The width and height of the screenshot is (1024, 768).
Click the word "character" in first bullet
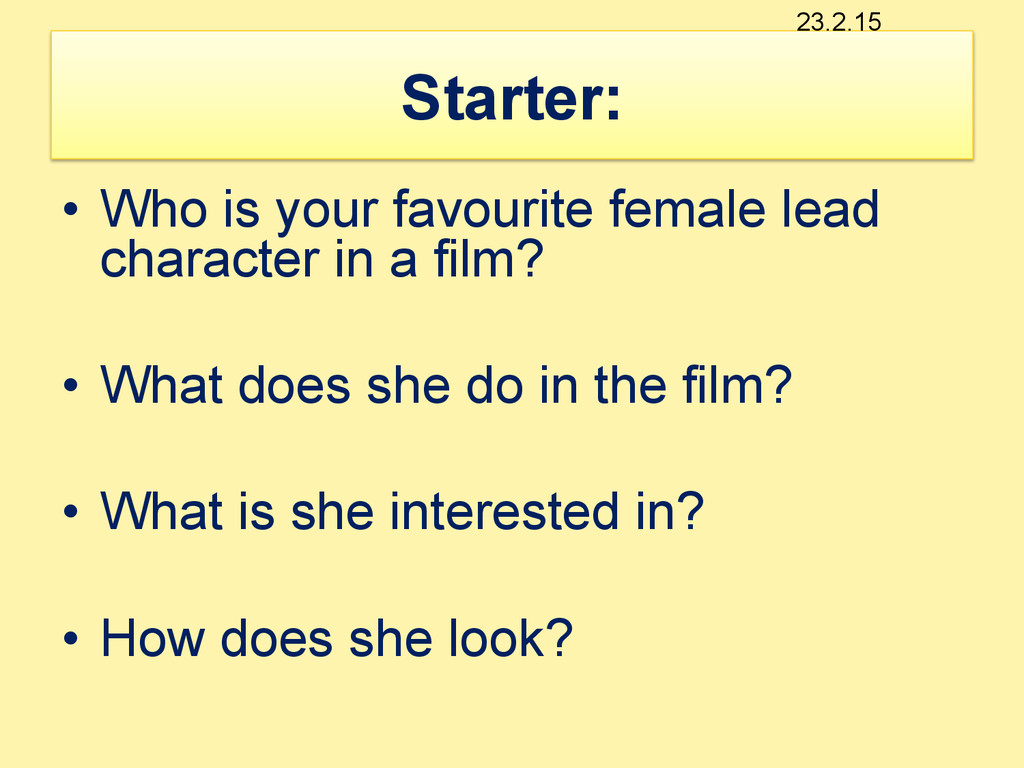coord(210,259)
